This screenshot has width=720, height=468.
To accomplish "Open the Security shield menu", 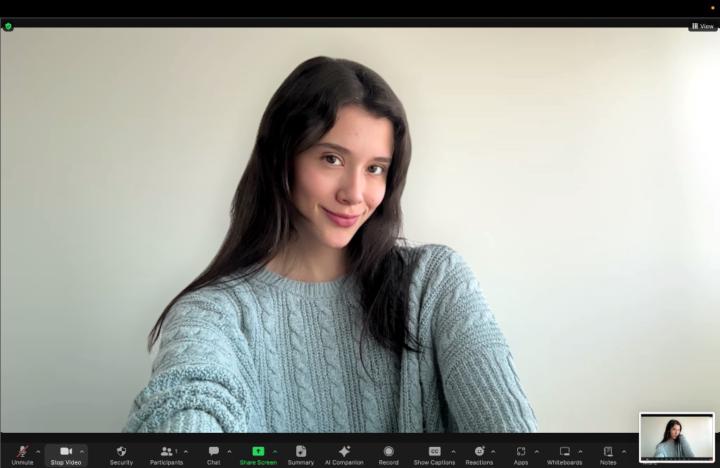I will coord(121,455).
